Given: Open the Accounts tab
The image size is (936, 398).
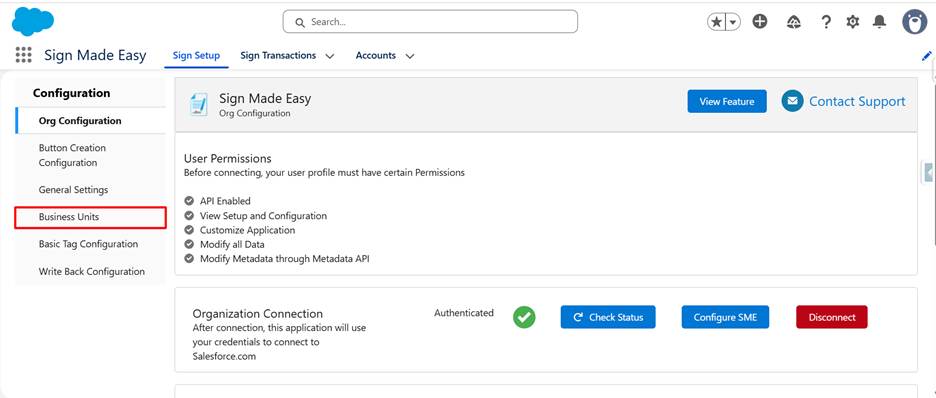Looking at the screenshot, I should [375, 55].
